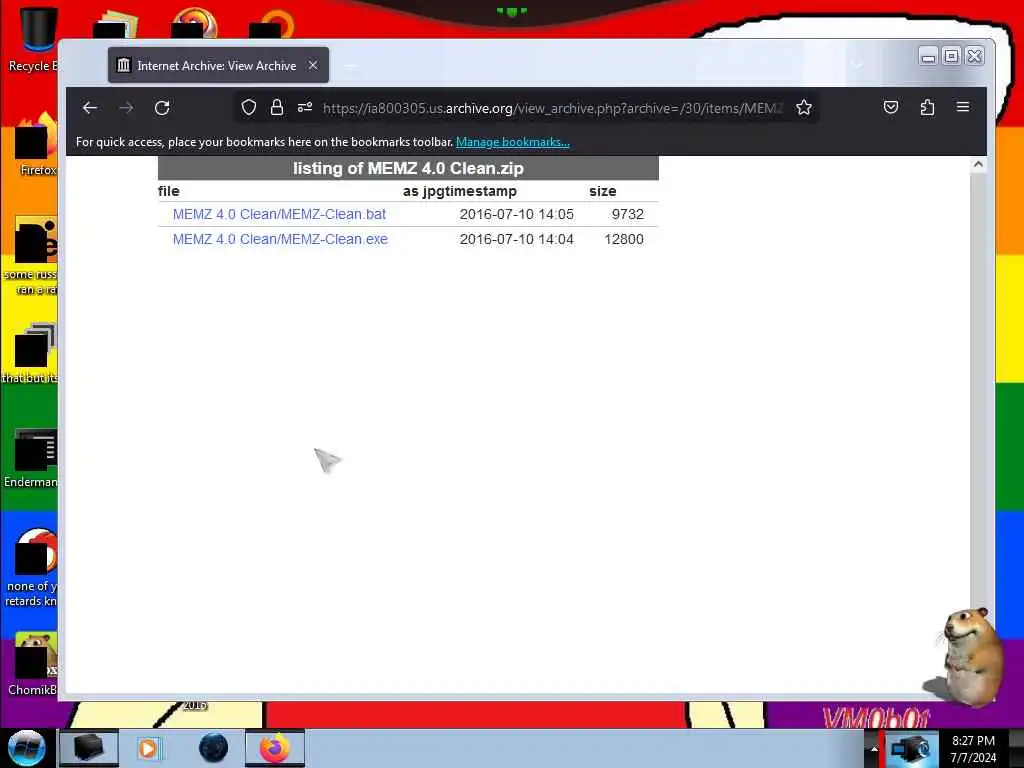
Task: Open the taskbar clock showing 8:27 PM
Action: click(973, 749)
